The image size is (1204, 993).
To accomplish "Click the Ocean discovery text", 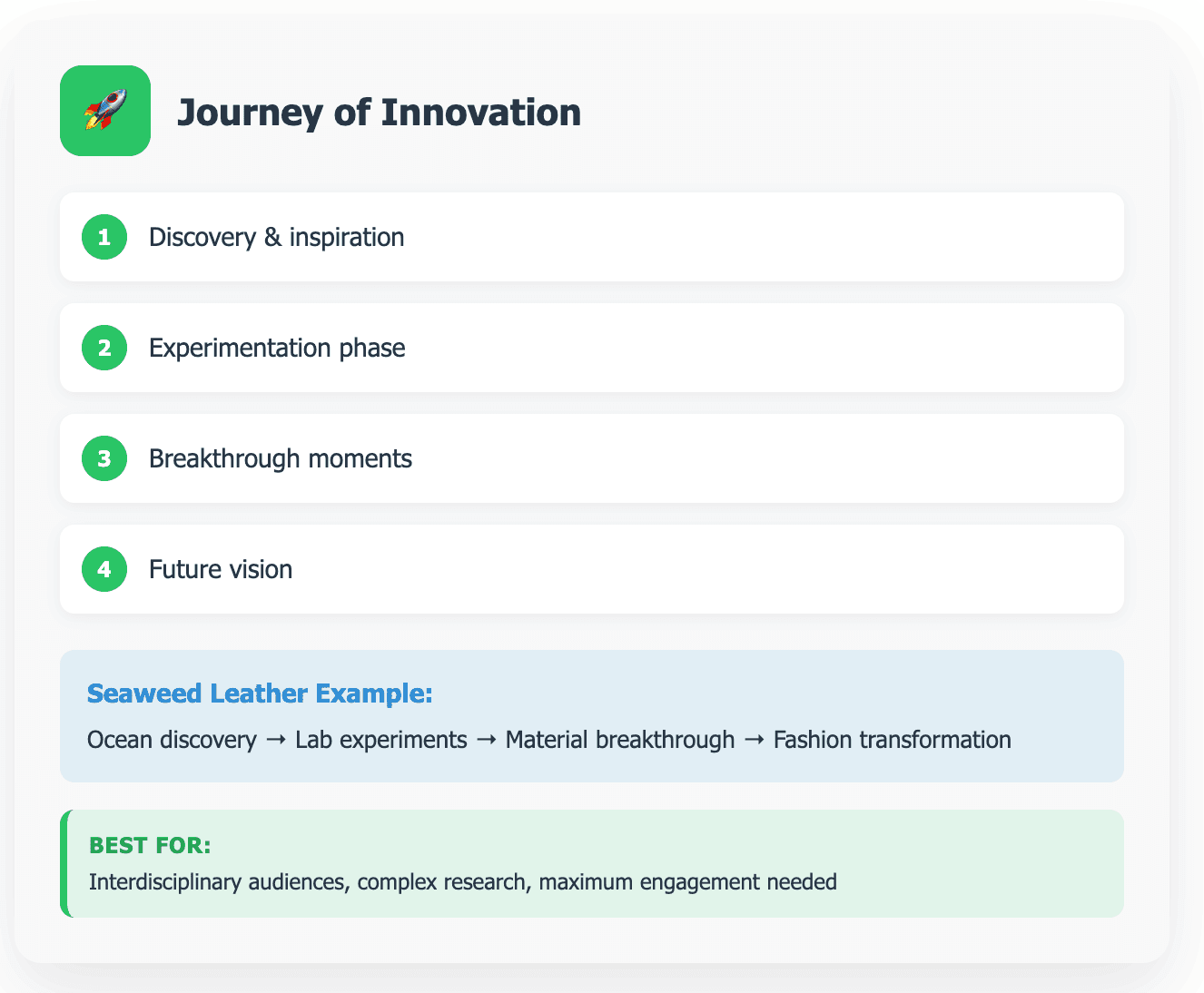I will pos(172,740).
